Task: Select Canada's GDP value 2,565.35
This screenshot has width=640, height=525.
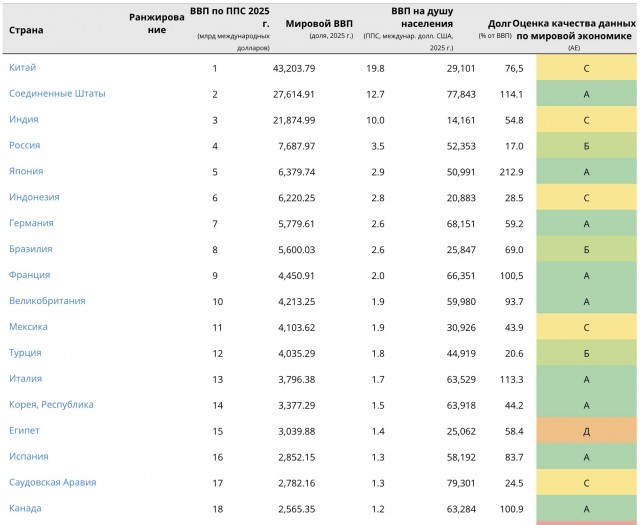Action: (297, 509)
